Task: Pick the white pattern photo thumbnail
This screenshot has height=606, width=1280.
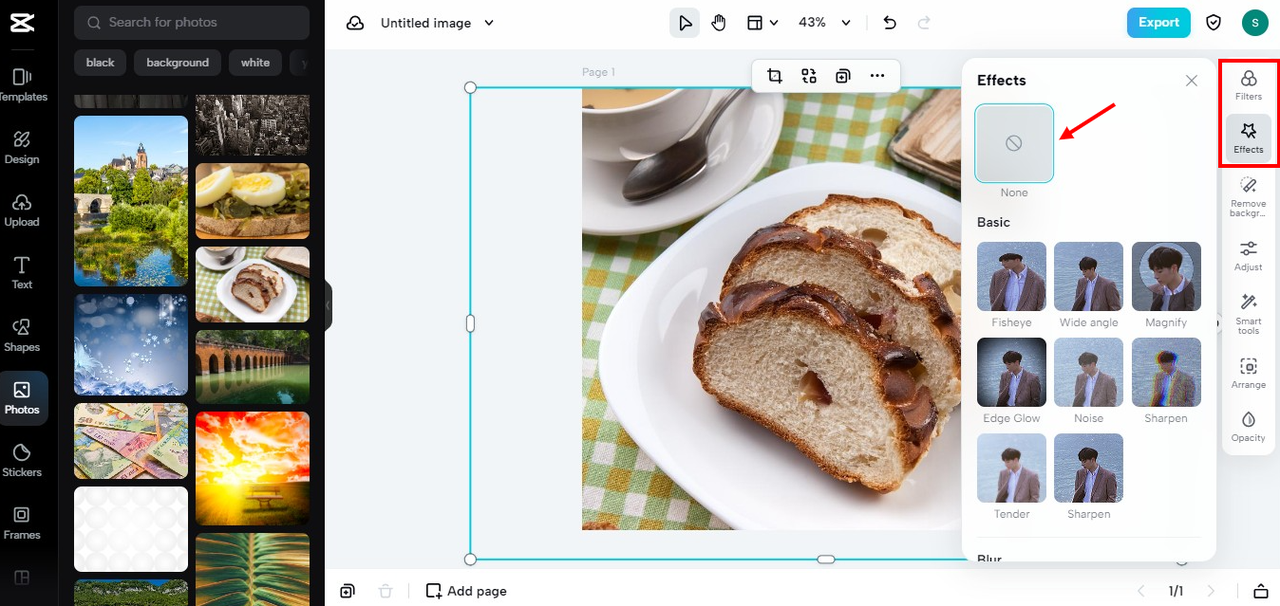Action: tap(131, 529)
